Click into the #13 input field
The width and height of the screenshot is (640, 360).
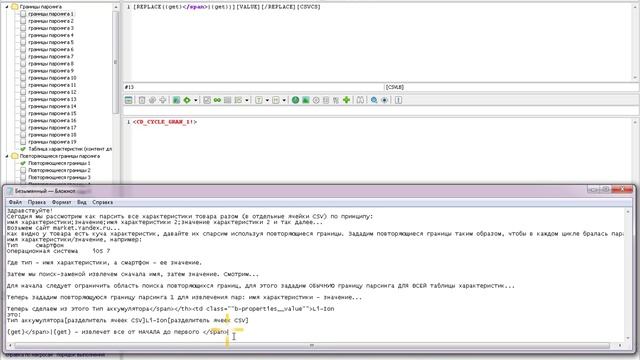click(x=253, y=87)
